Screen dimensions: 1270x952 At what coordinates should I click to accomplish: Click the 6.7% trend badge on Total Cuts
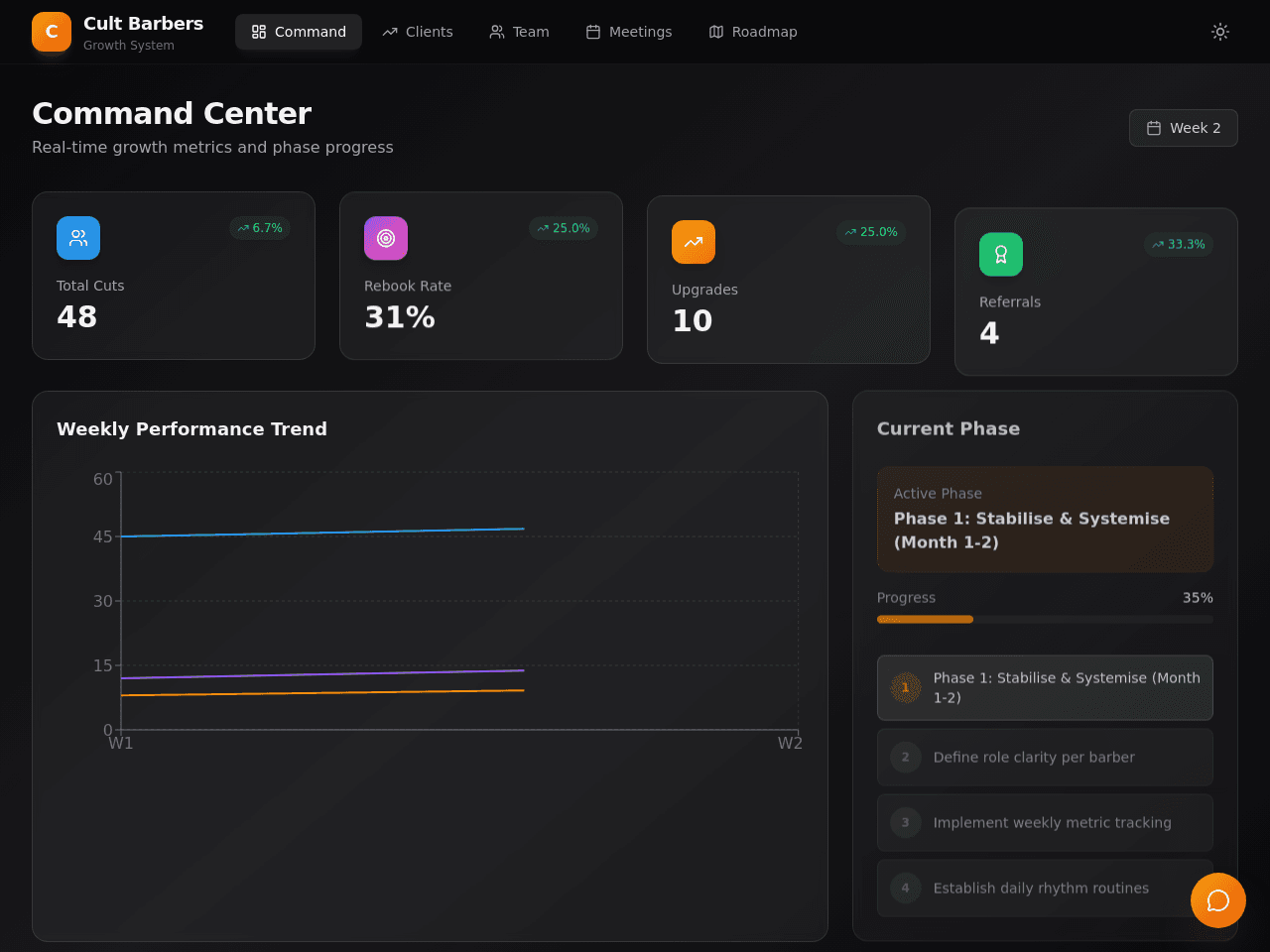(x=260, y=228)
